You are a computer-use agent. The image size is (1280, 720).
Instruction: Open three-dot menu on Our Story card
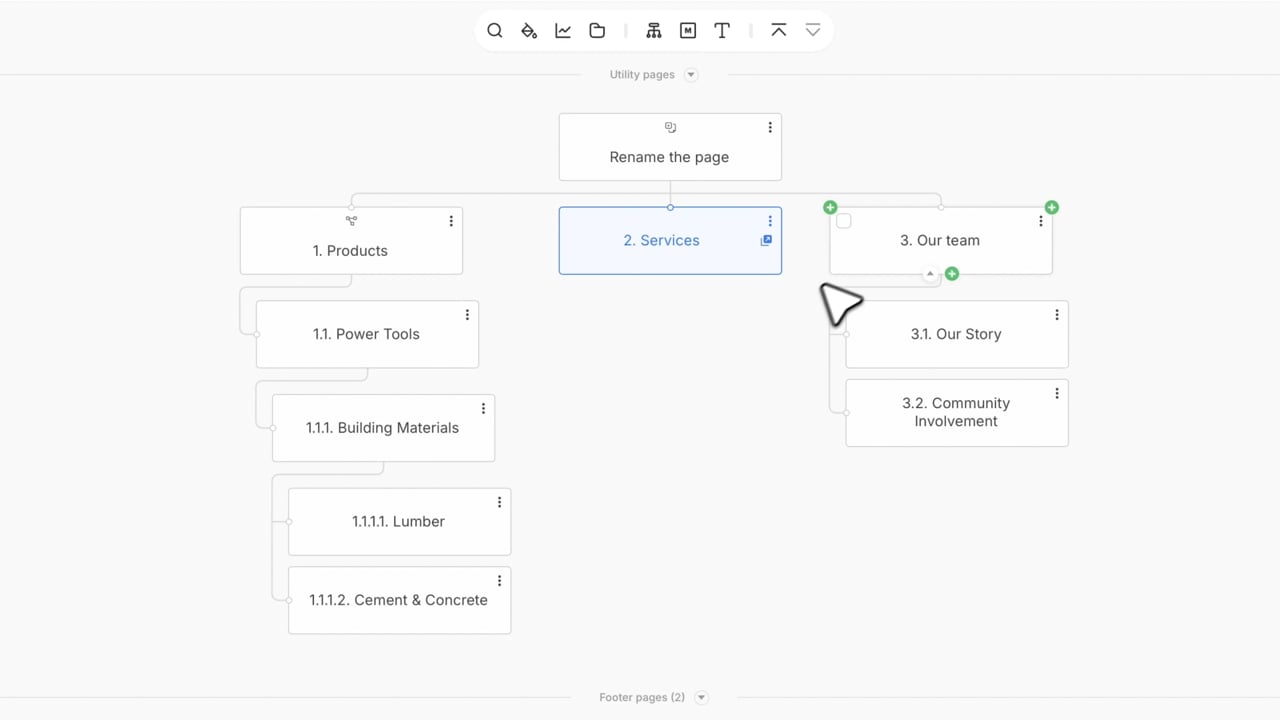tap(1057, 315)
